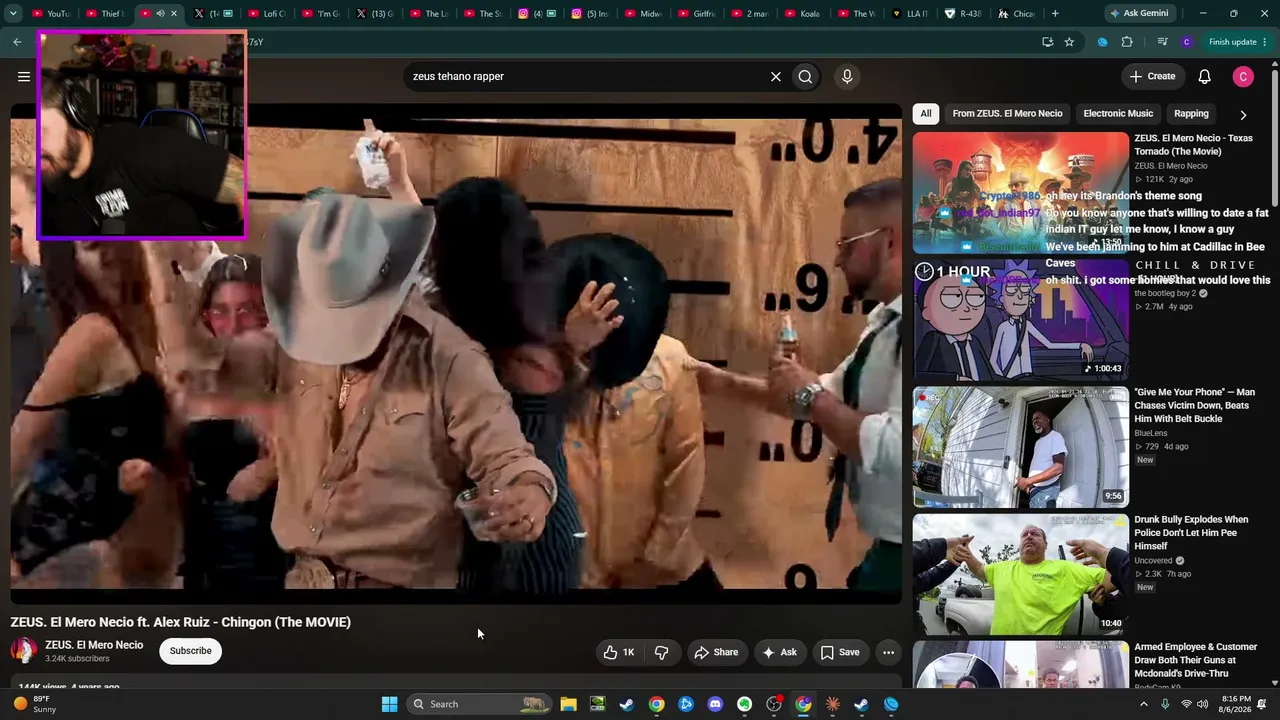
Task: Switch to the 'R-438' browser tab
Action: (963, 13)
